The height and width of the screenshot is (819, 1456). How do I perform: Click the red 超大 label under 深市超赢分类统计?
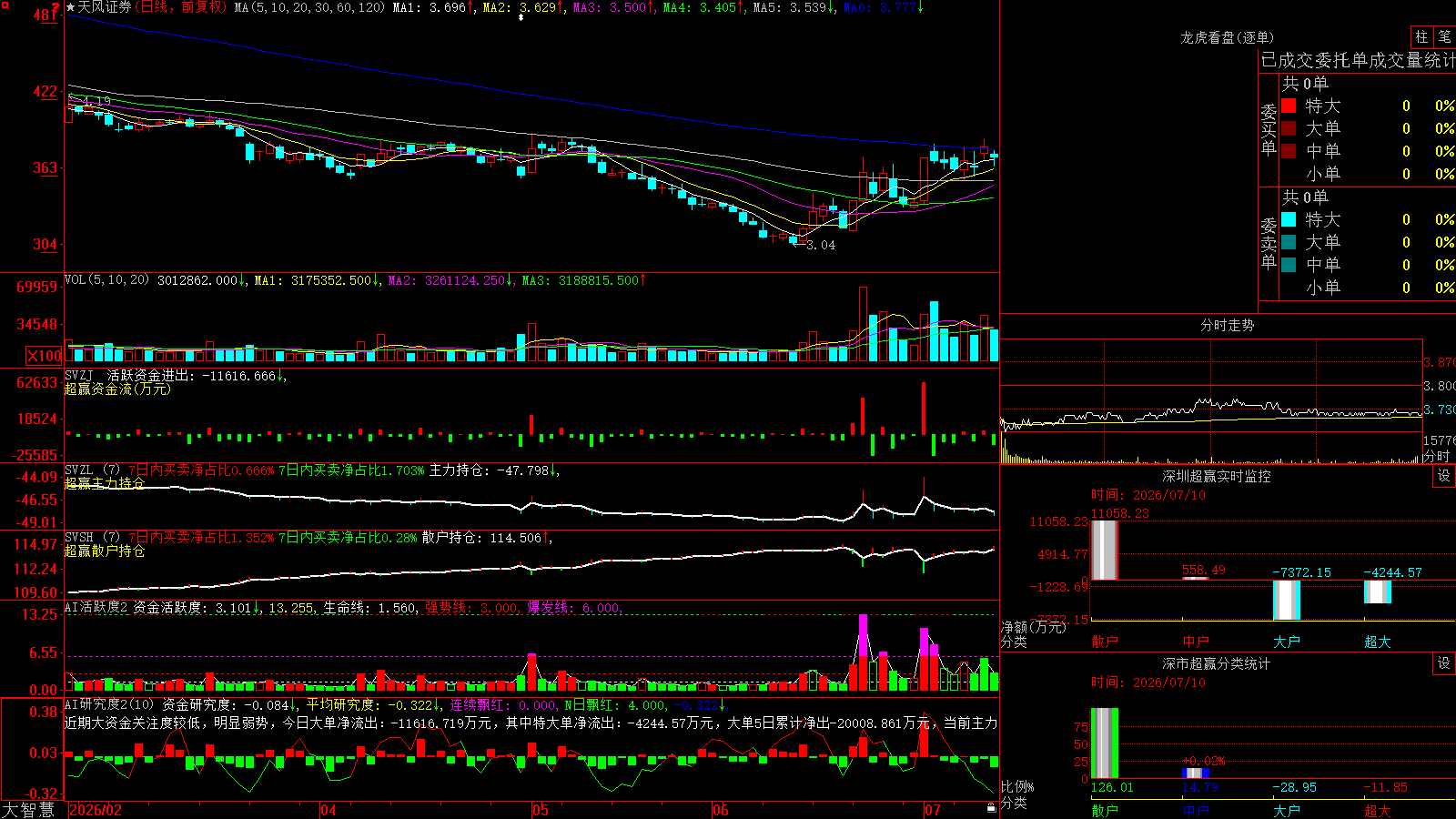[x=1378, y=810]
